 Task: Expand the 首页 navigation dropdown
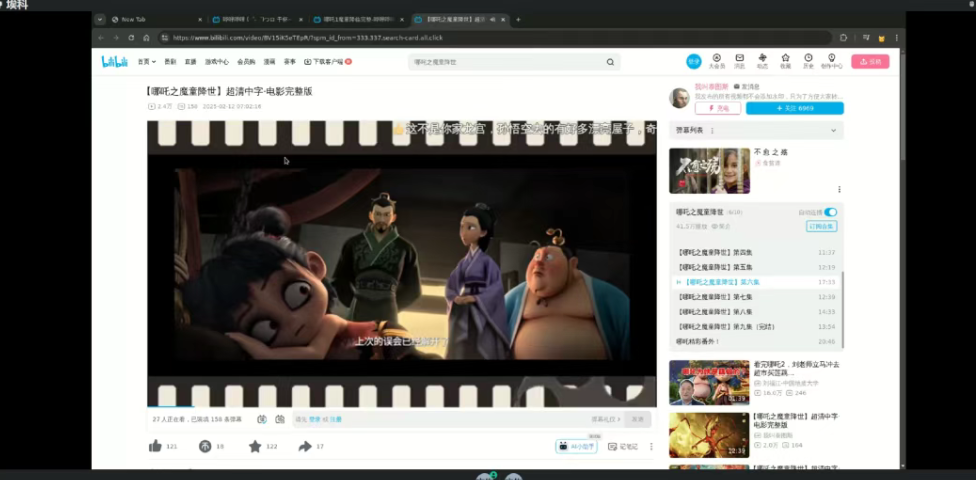pos(146,62)
